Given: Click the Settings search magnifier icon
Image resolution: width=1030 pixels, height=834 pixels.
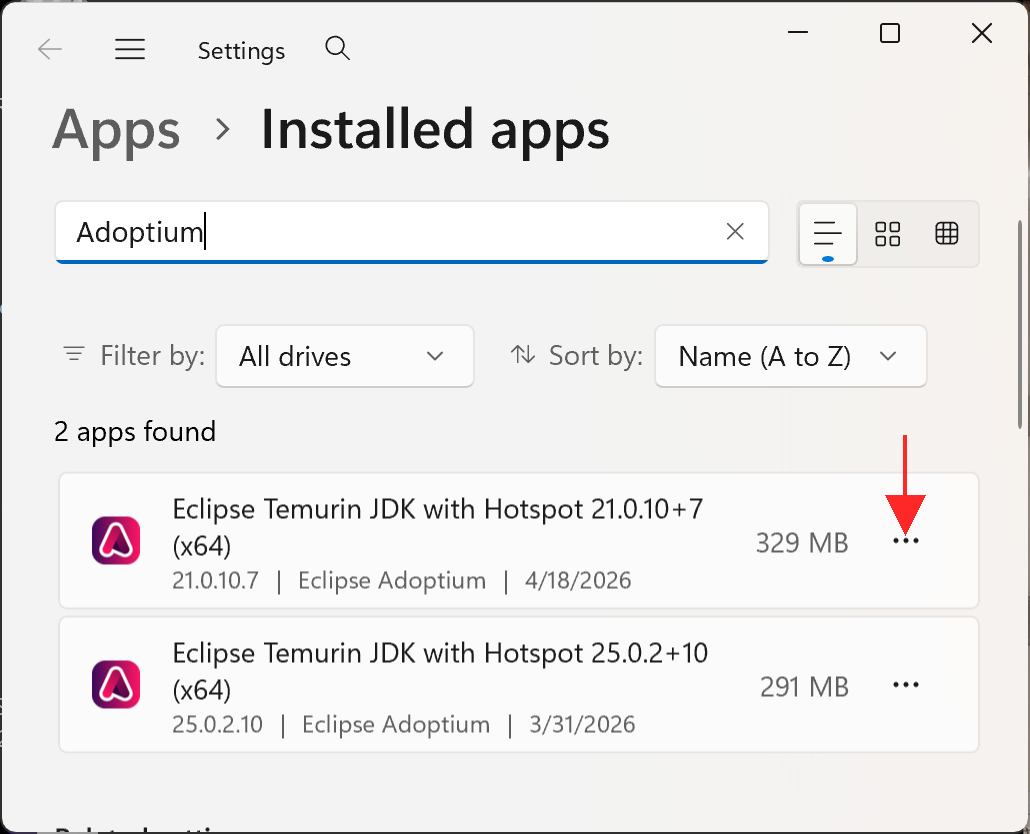Looking at the screenshot, I should [338, 49].
